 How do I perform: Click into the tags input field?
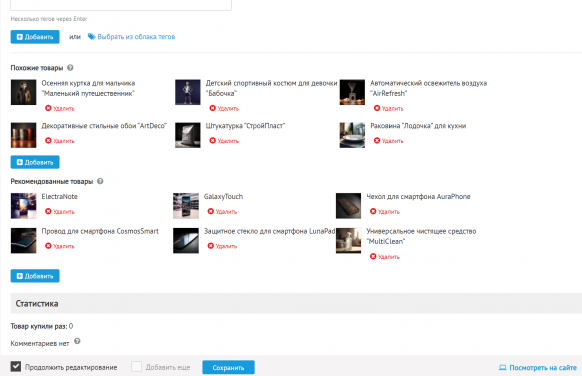tap(121, 5)
